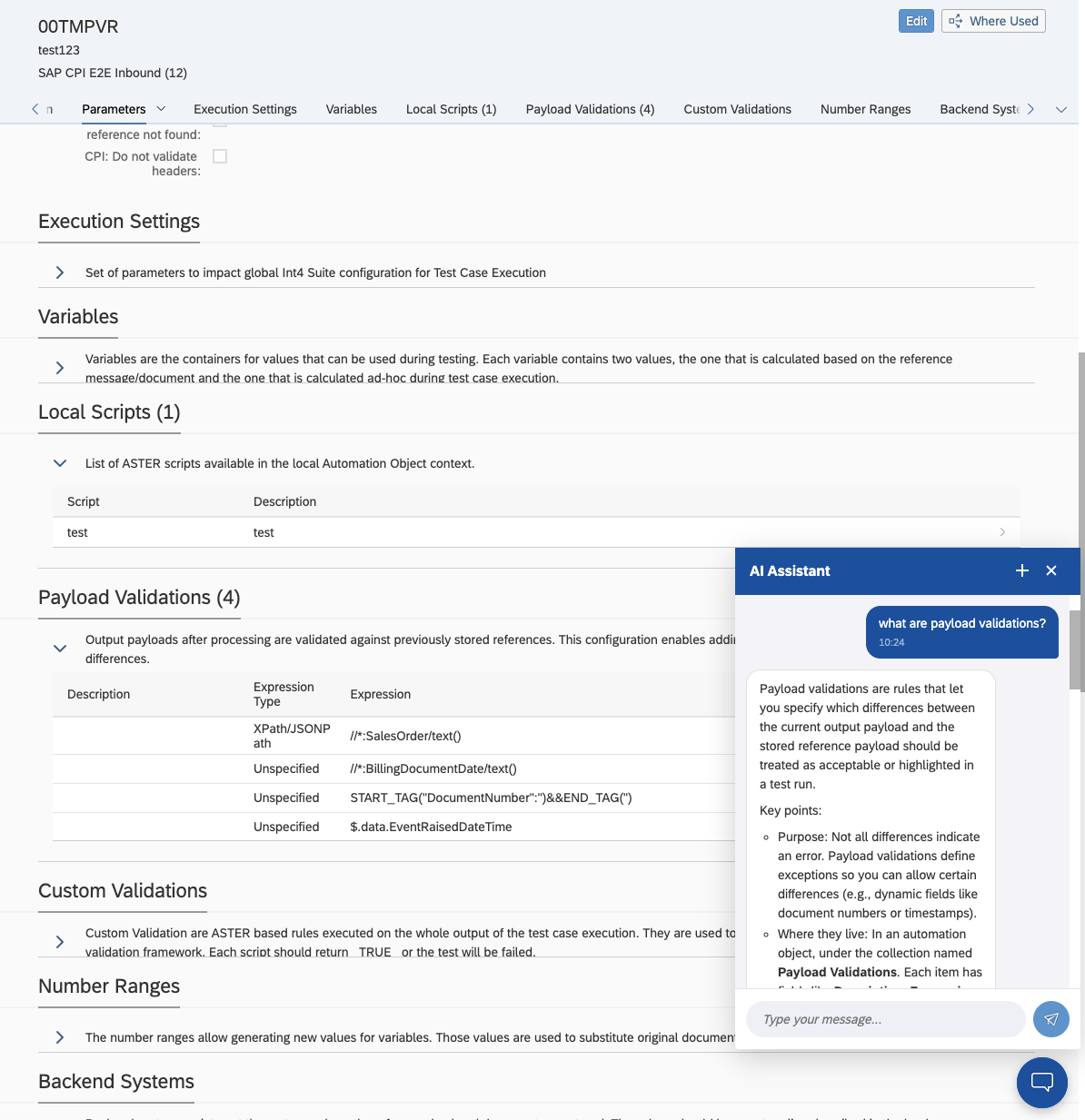Click the AI Assistant chat scrollbar
1085x1120 pixels.
1076,650
